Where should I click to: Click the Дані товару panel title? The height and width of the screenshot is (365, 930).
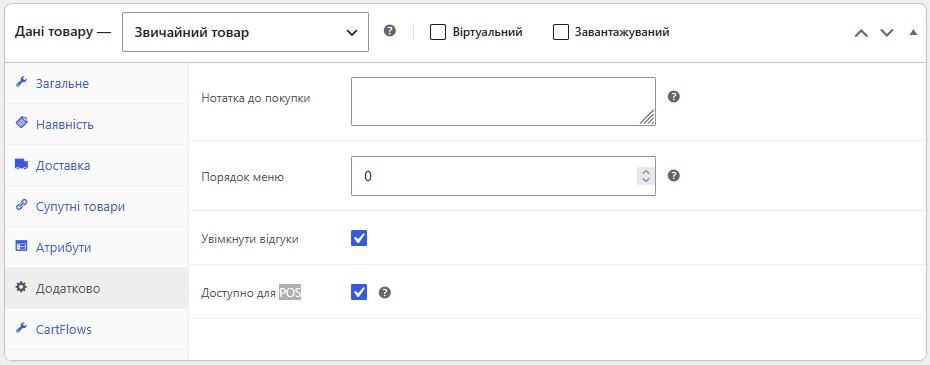click(x=62, y=32)
